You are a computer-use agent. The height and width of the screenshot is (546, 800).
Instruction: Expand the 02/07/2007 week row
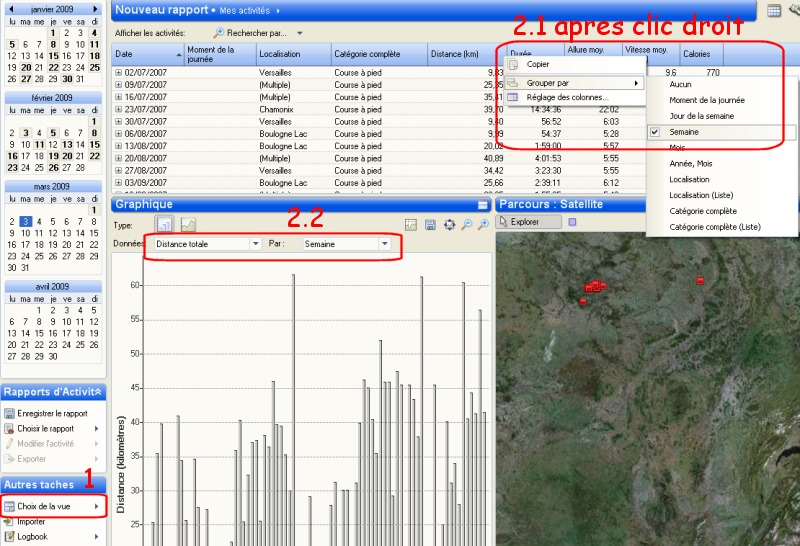(x=118, y=73)
